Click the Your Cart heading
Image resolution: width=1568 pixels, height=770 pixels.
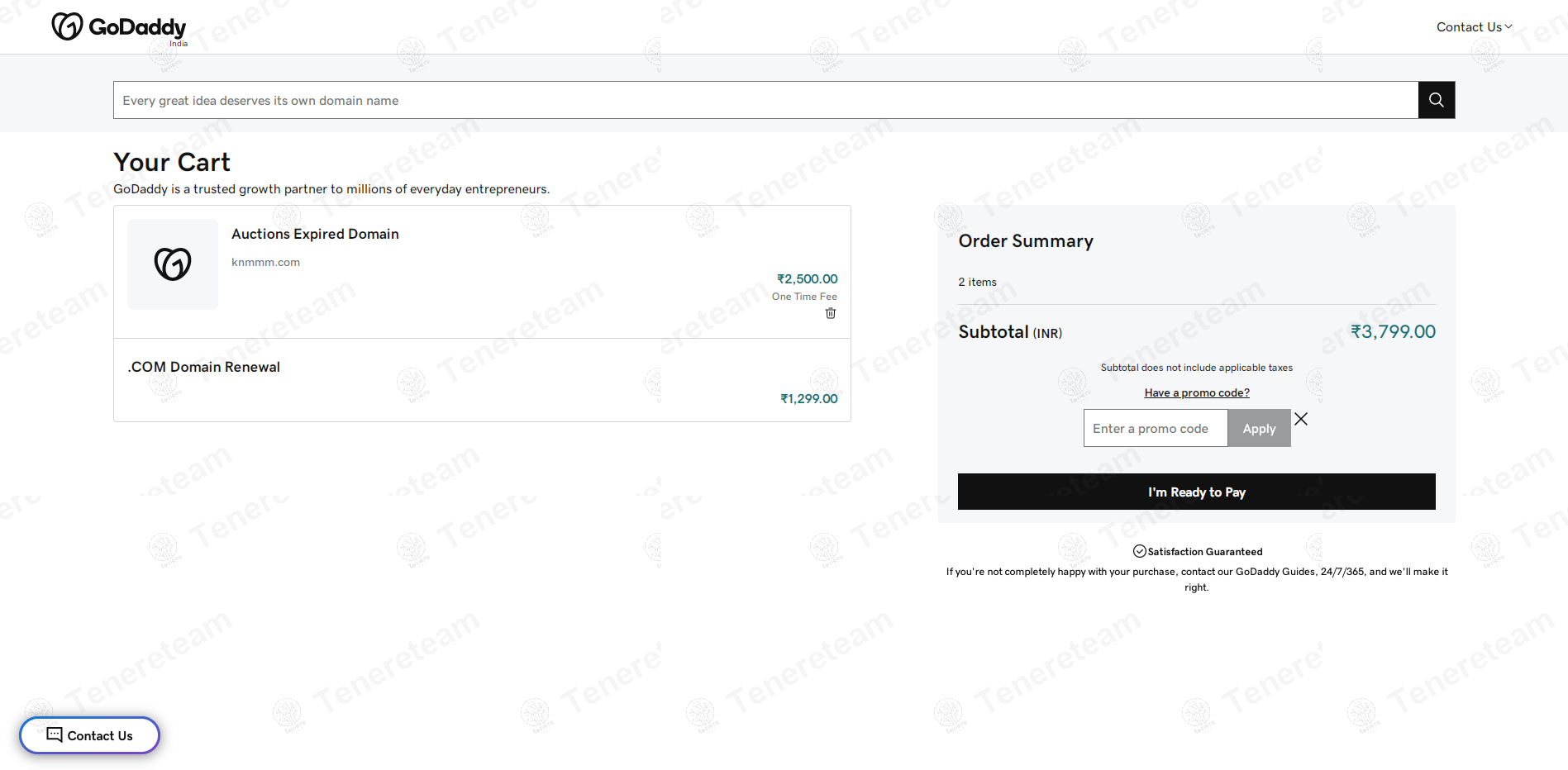point(172,162)
